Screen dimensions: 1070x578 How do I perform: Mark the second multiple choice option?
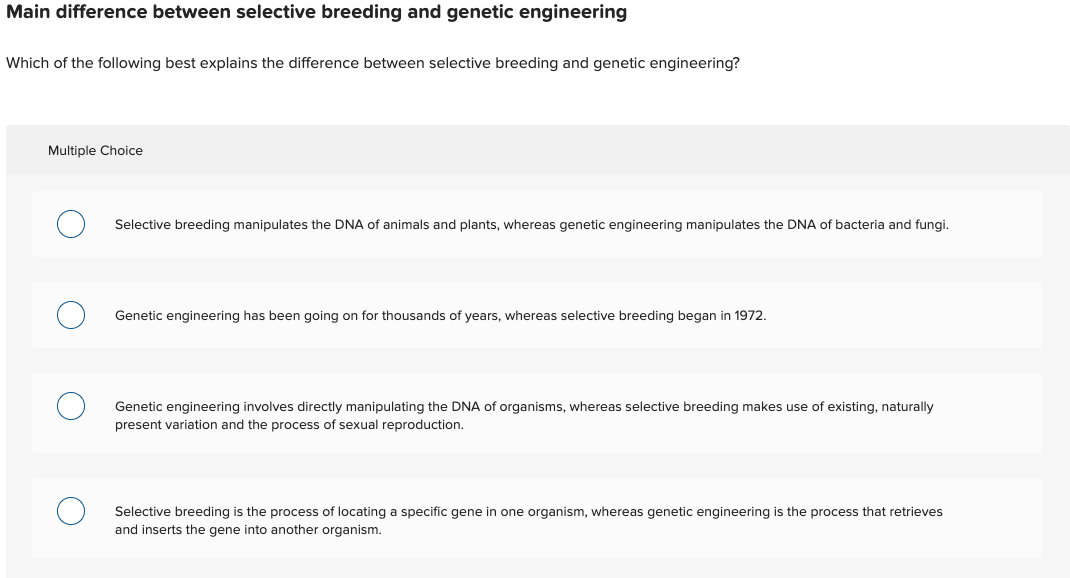70,315
